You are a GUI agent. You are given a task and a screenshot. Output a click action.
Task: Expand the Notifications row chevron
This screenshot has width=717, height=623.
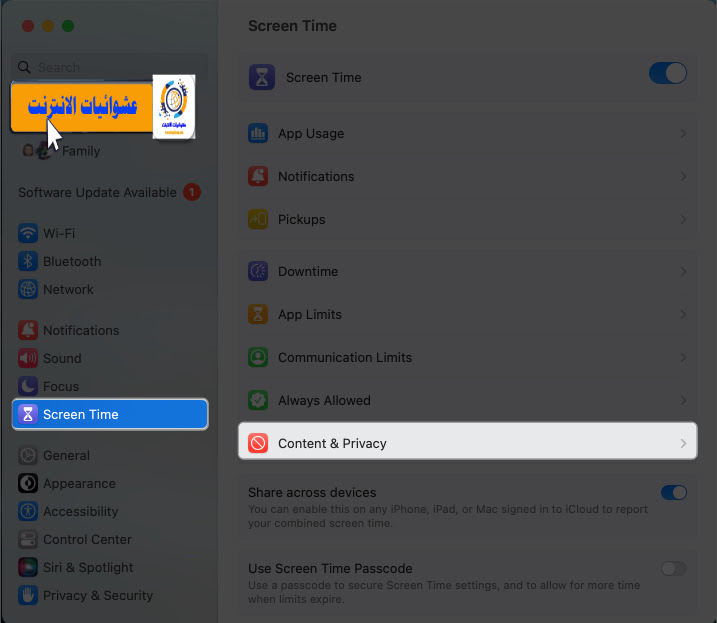coord(683,177)
